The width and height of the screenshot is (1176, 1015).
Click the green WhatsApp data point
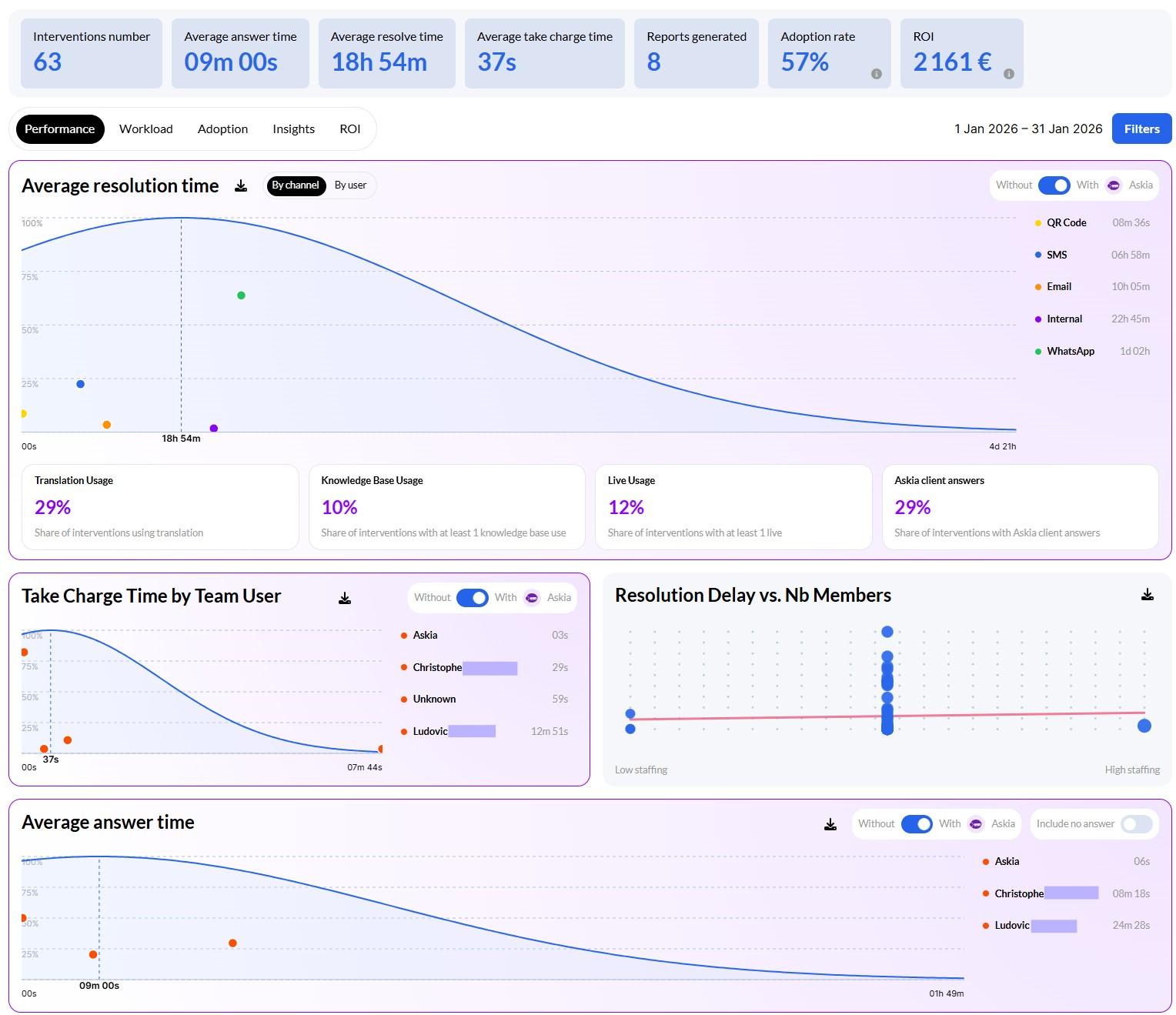(x=241, y=295)
